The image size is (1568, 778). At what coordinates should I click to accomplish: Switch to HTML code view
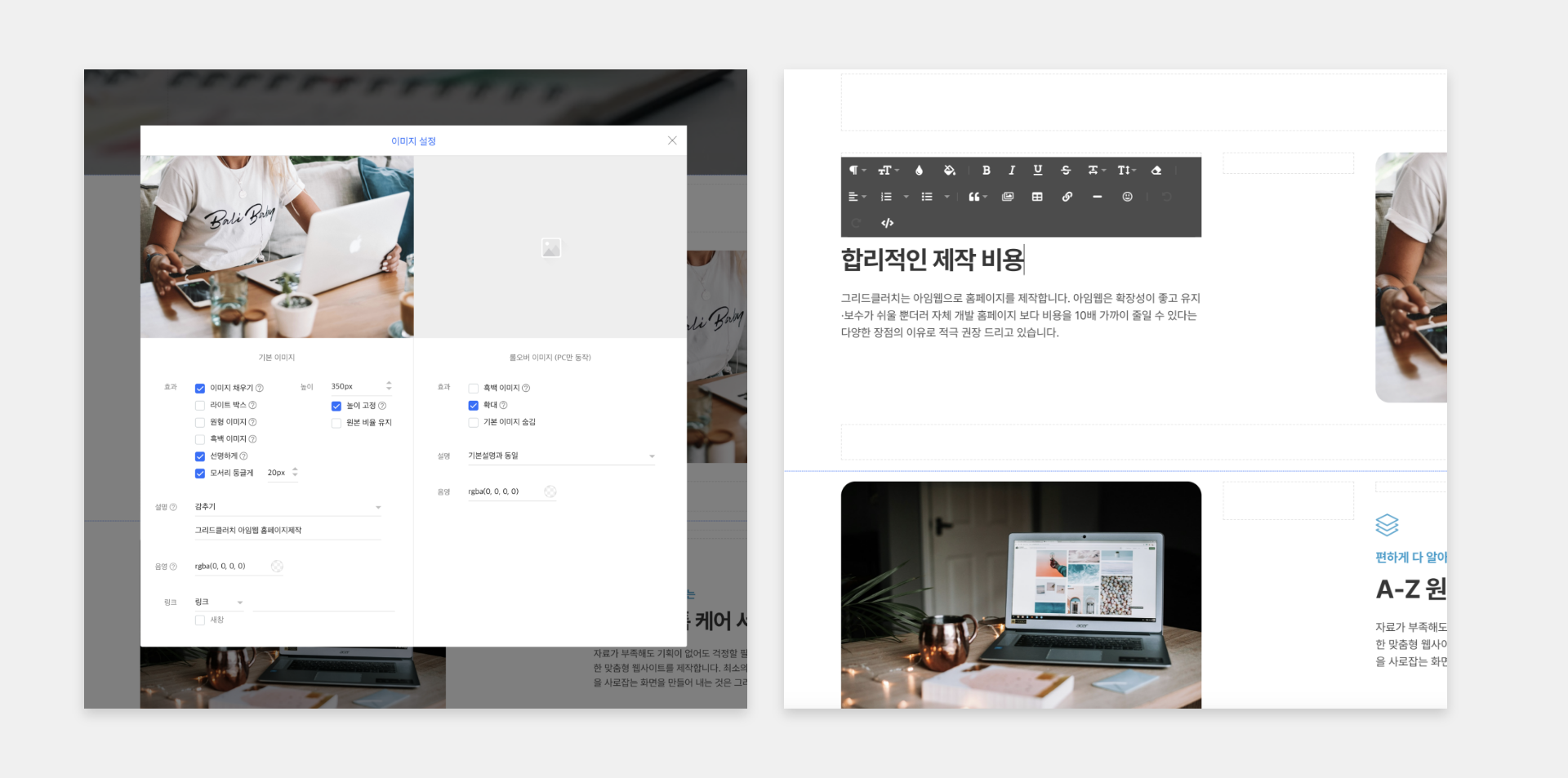(887, 223)
